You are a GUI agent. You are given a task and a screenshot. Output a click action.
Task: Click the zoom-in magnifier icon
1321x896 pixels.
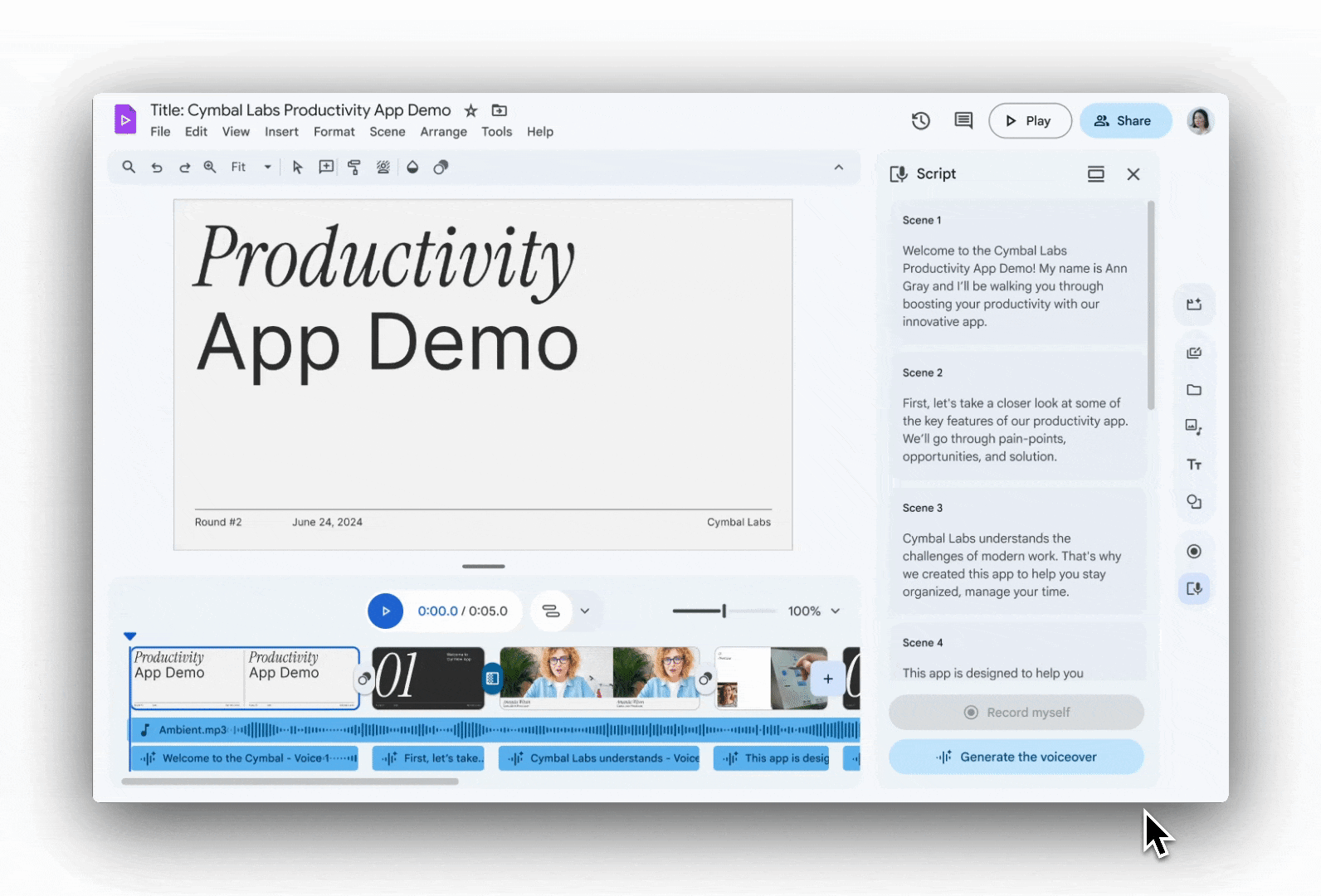coord(210,167)
